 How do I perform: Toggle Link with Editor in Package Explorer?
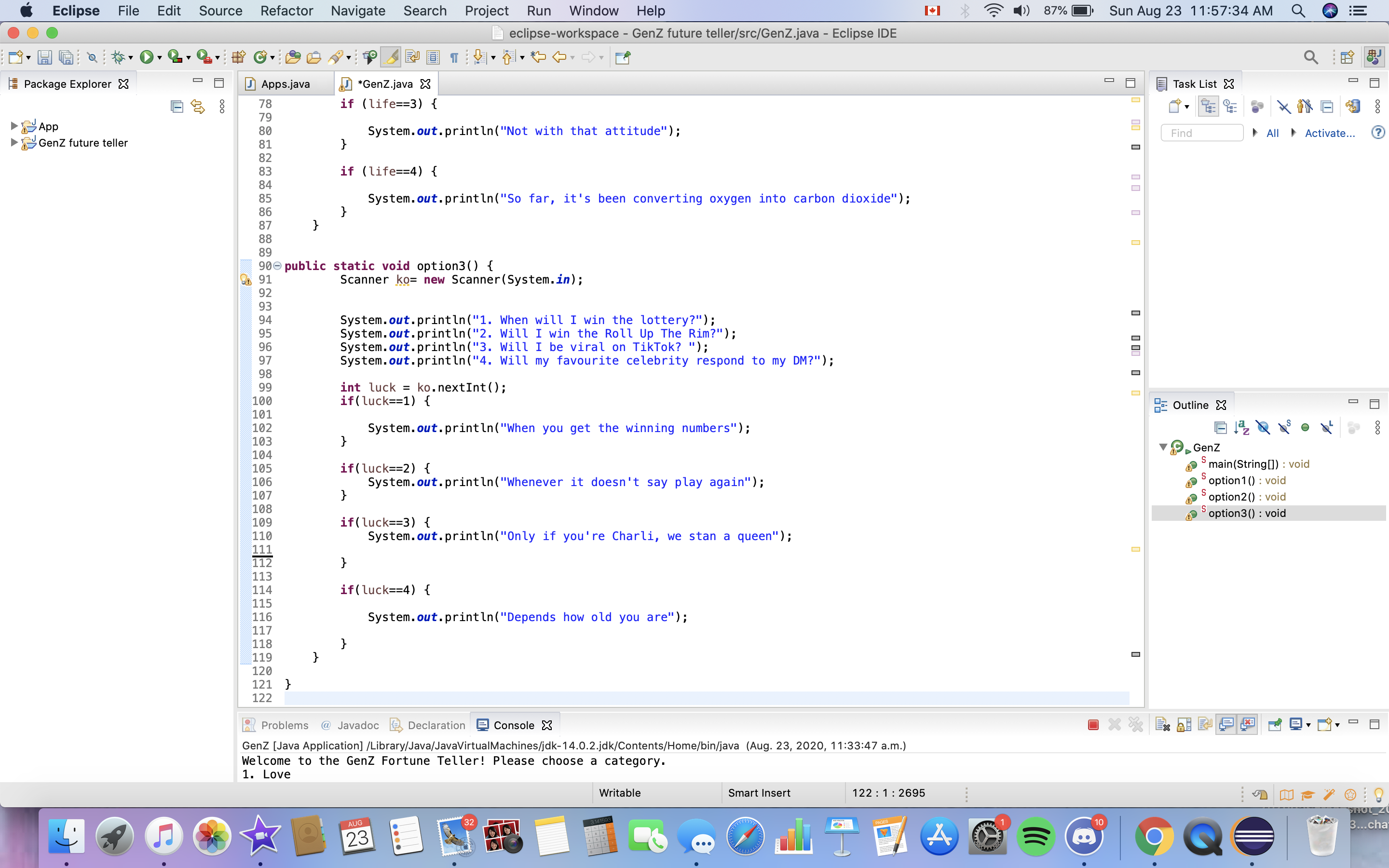point(198,106)
